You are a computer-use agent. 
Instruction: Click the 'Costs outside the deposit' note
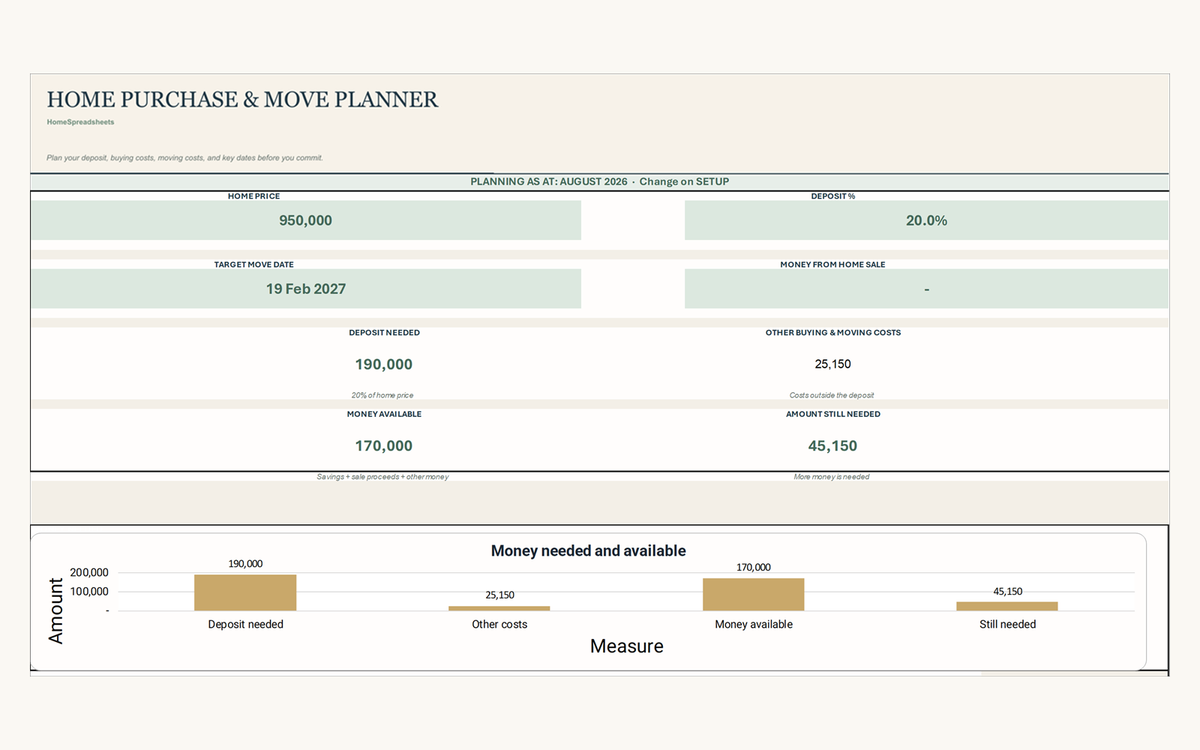click(x=832, y=396)
